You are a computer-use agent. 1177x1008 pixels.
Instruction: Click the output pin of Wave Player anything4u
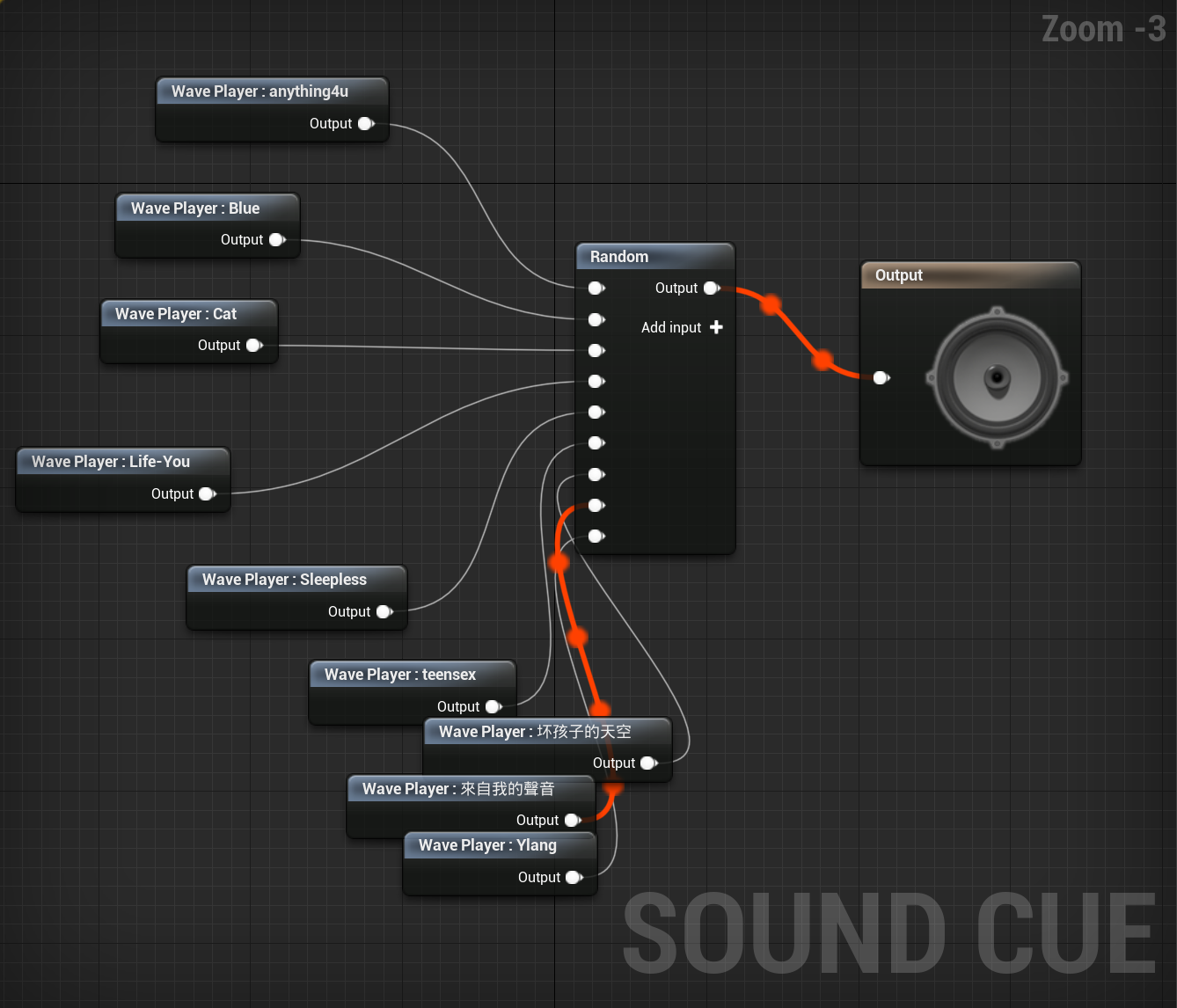pos(366,124)
